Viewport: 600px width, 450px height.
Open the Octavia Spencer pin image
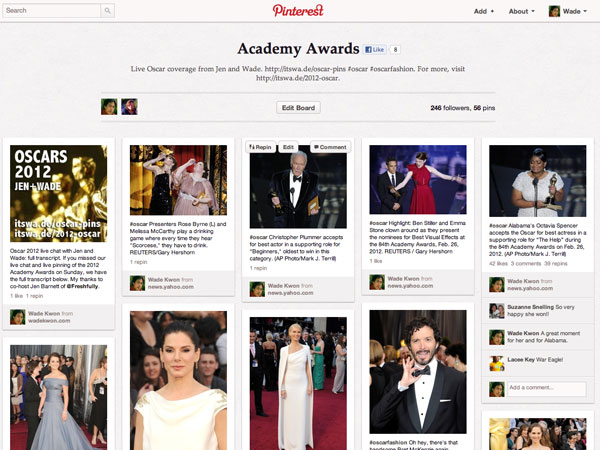tap(538, 181)
